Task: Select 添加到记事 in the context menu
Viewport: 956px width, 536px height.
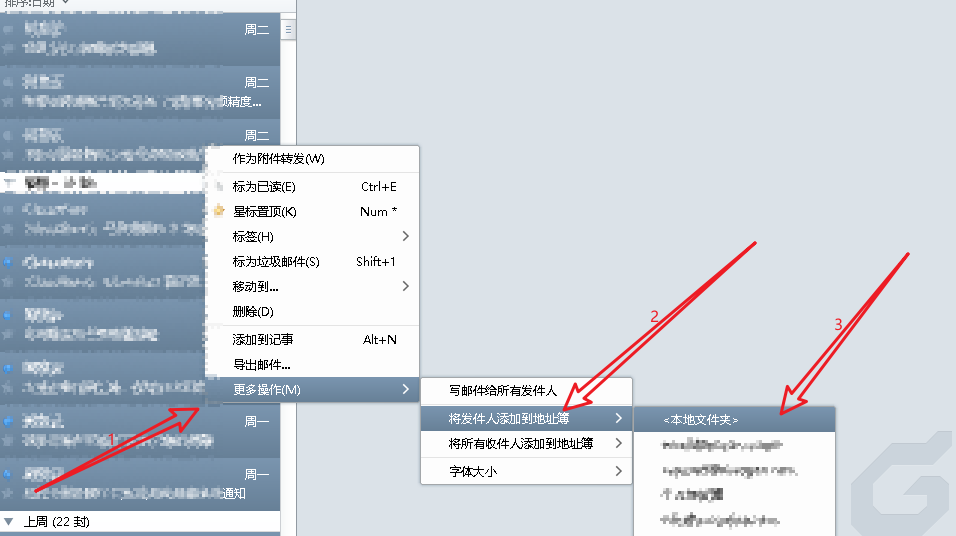Action: (x=263, y=340)
